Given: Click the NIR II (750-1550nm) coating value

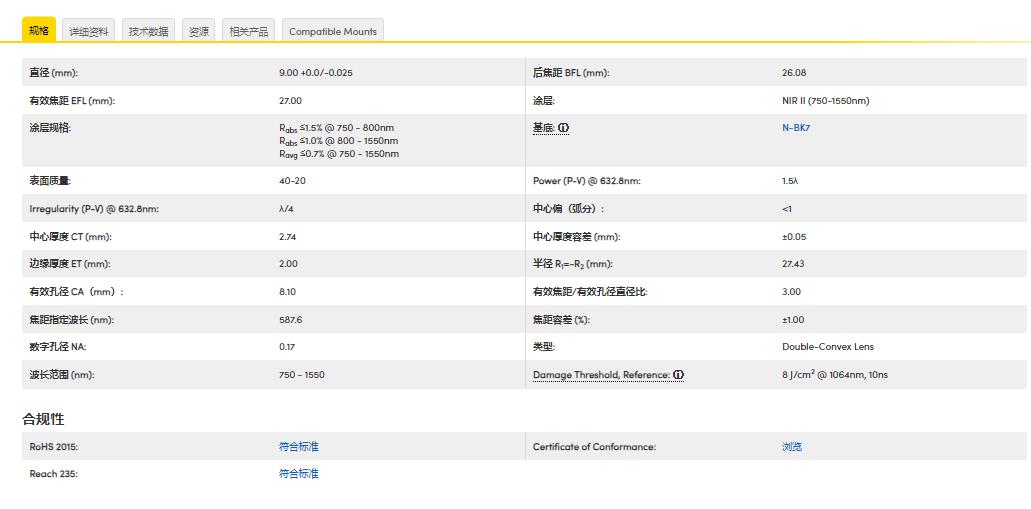Looking at the screenshot, I should point(825,101).
